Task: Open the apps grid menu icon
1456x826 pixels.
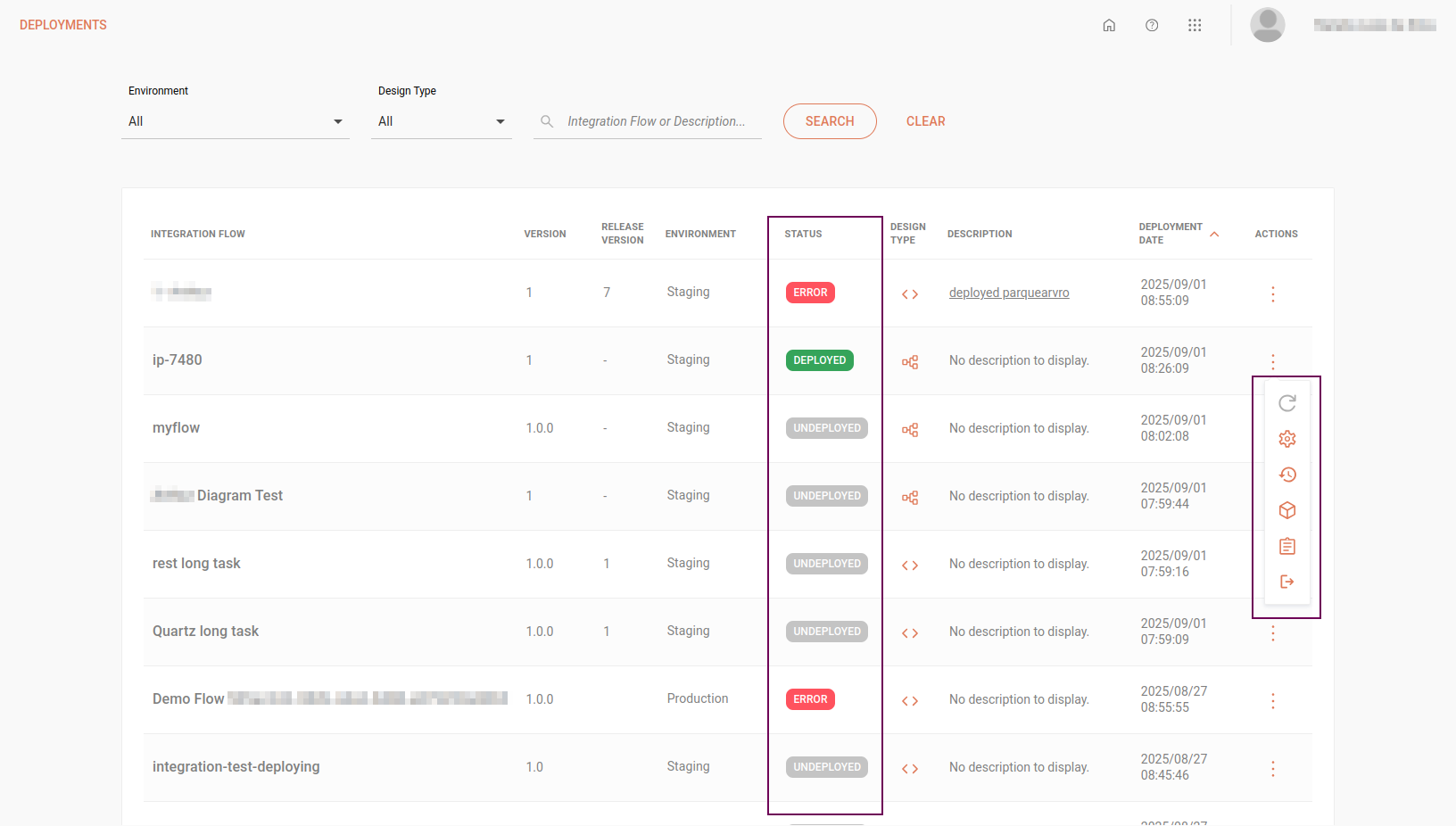Action: tap(1195, 25)
